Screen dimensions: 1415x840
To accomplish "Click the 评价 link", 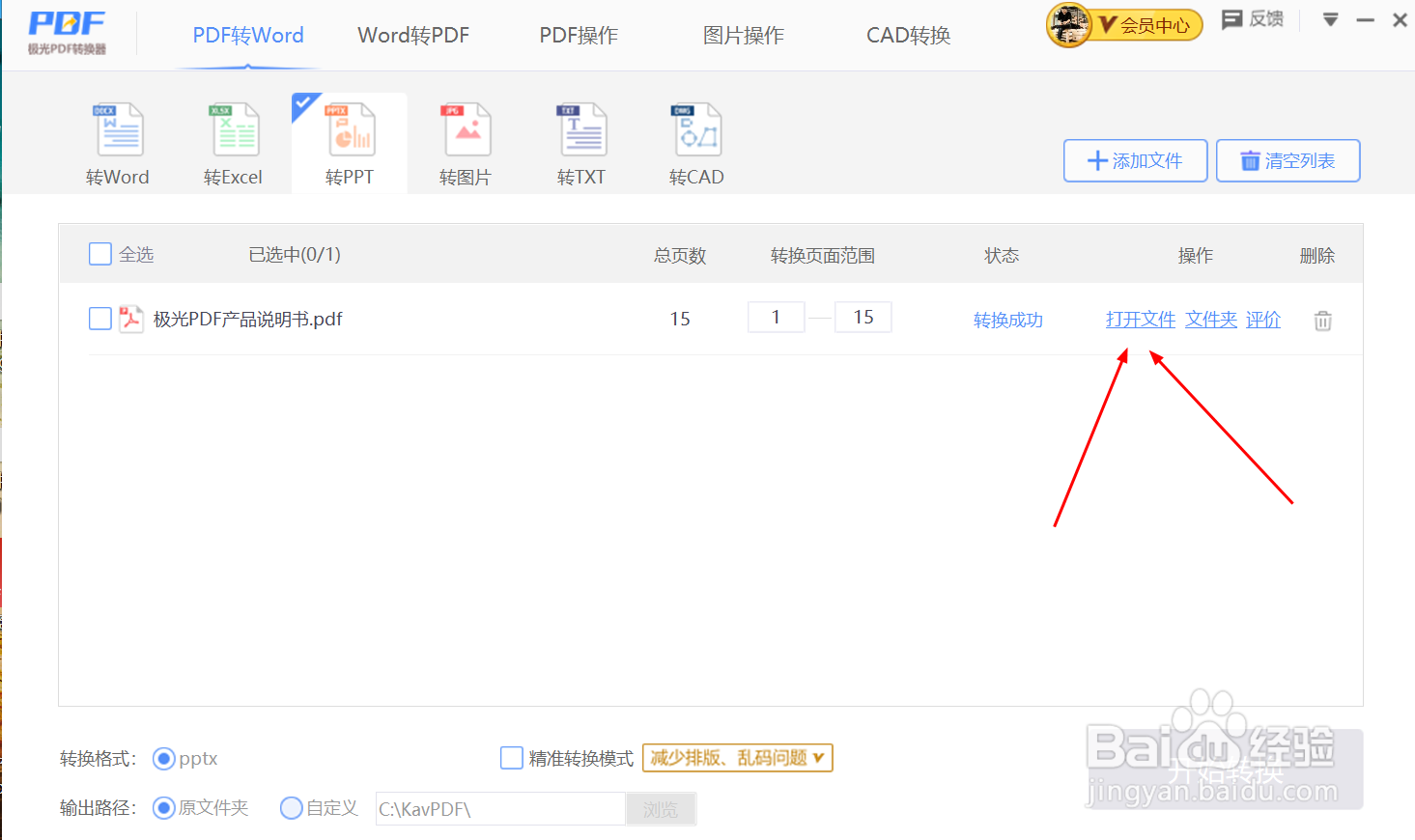I will point(1263,320).
